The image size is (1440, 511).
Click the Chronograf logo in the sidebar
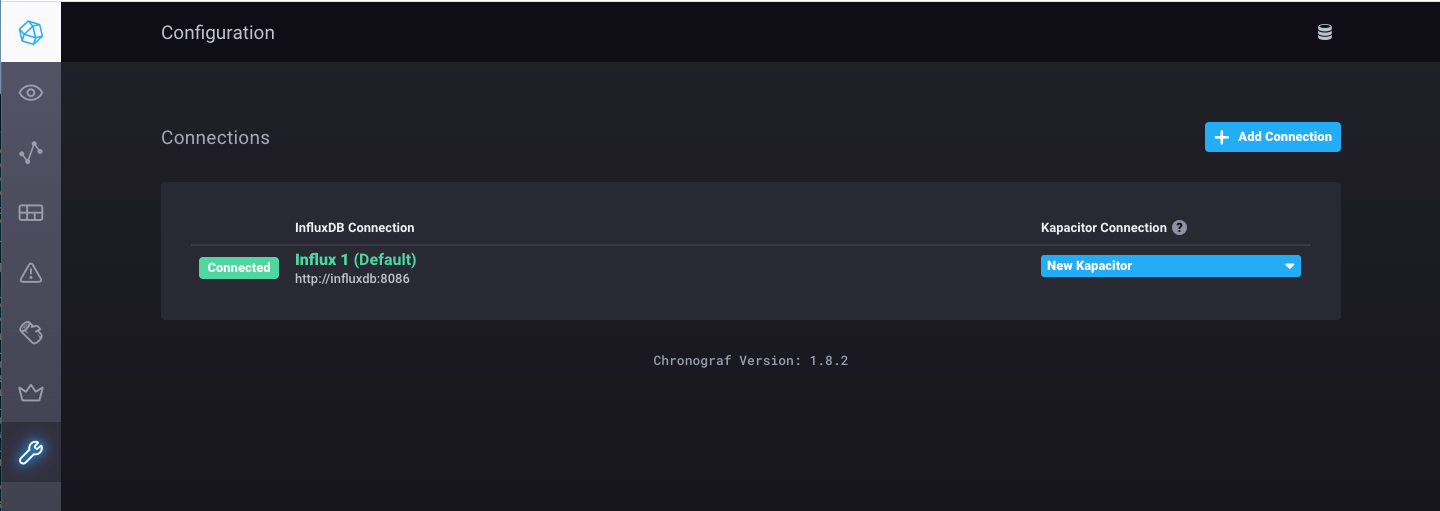coord(31,32)
